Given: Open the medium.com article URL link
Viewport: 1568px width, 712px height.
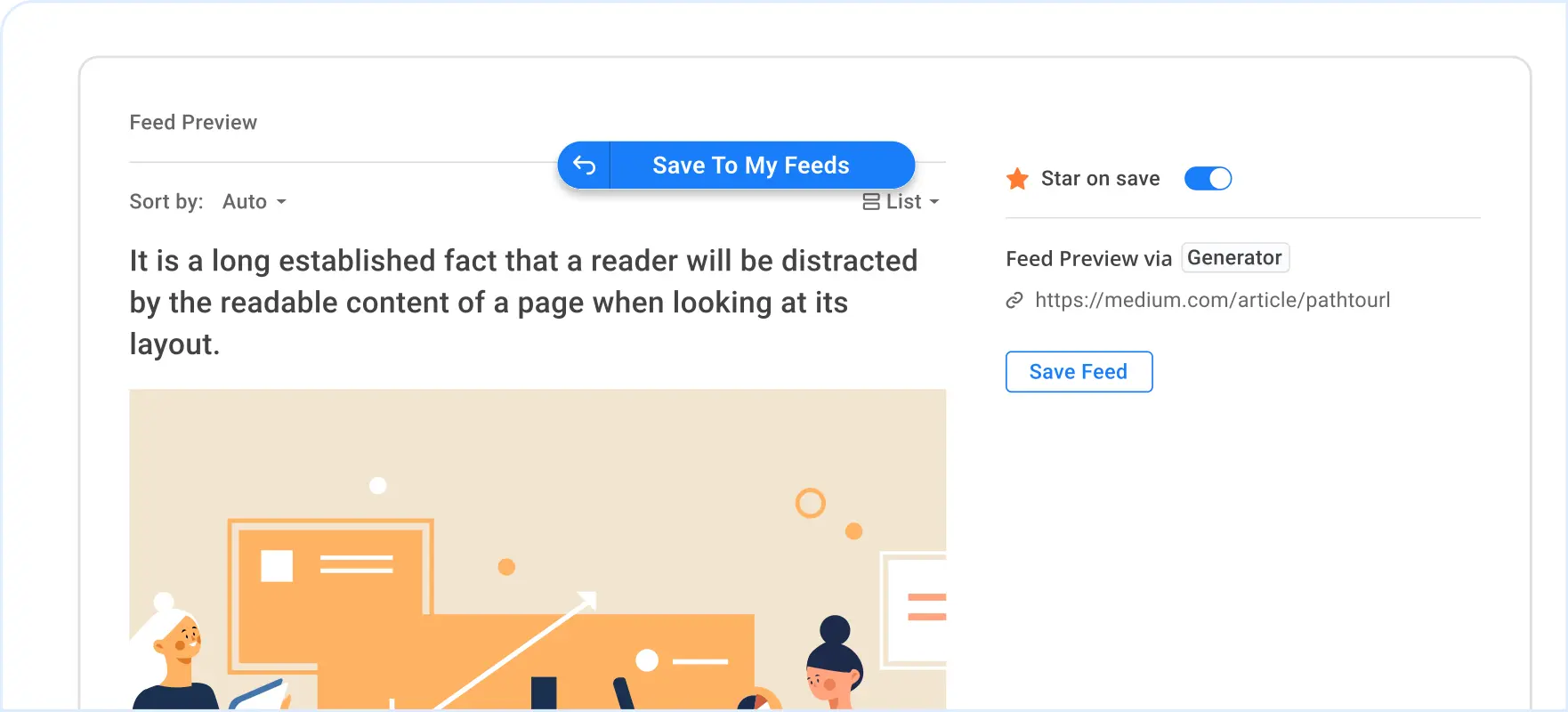Looking at the screenshot, I should pos(1212,301).
